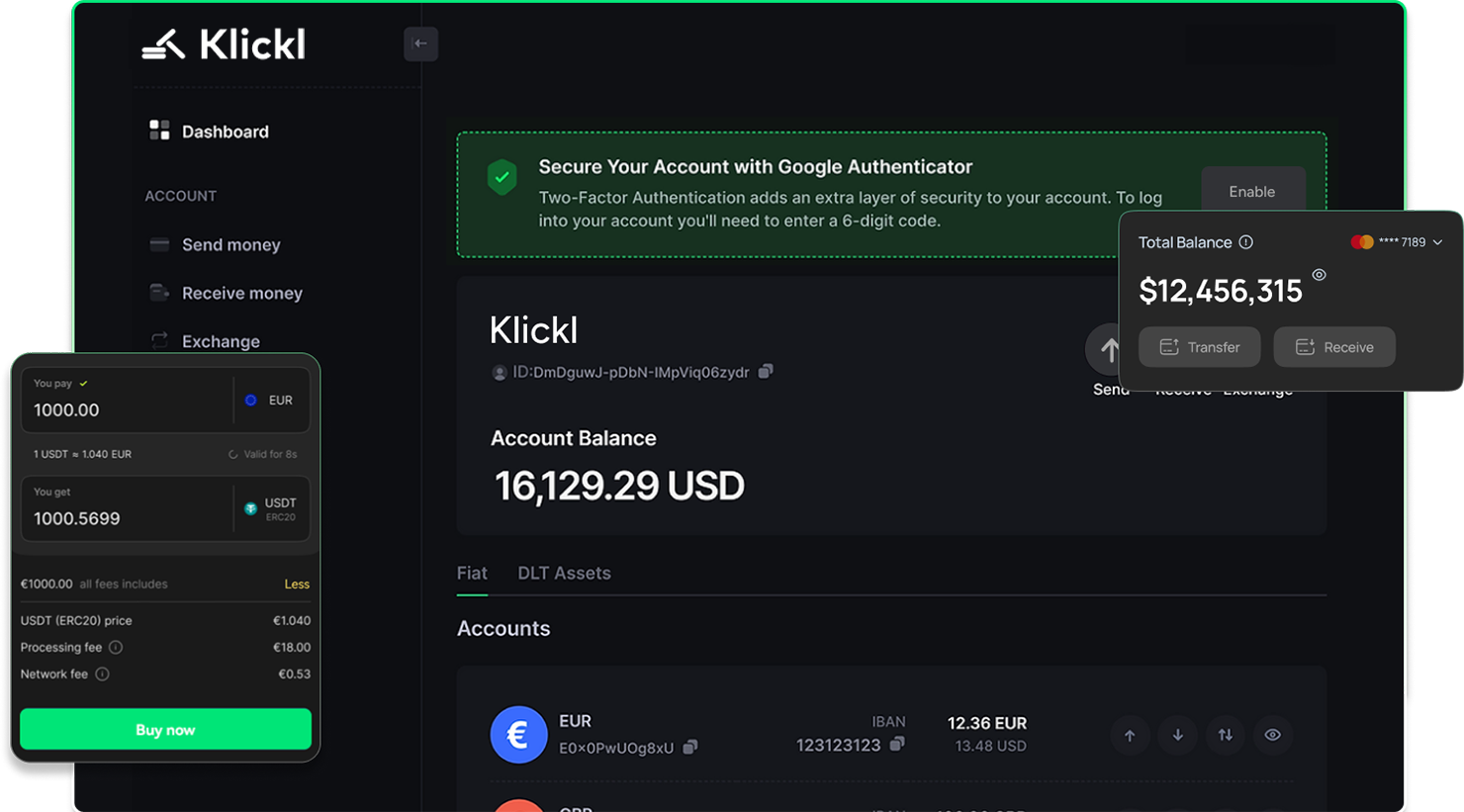
Task: Switch to the Fiat tab
Action: coord(472,574)
